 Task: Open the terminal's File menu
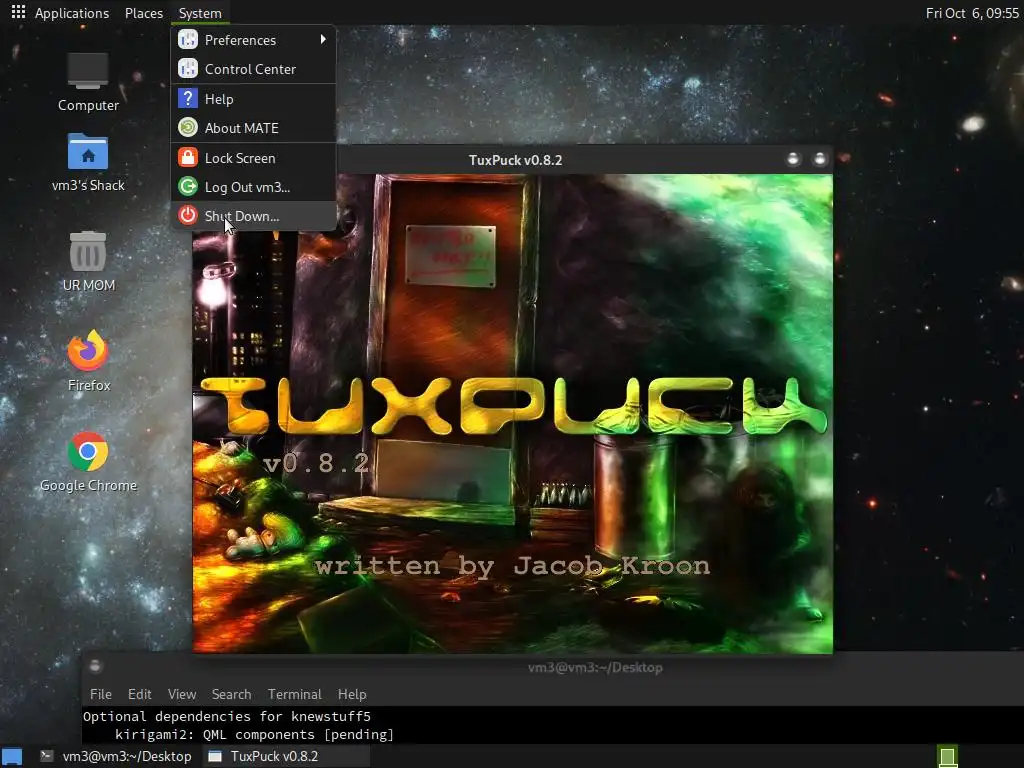(x=101, y=694)
